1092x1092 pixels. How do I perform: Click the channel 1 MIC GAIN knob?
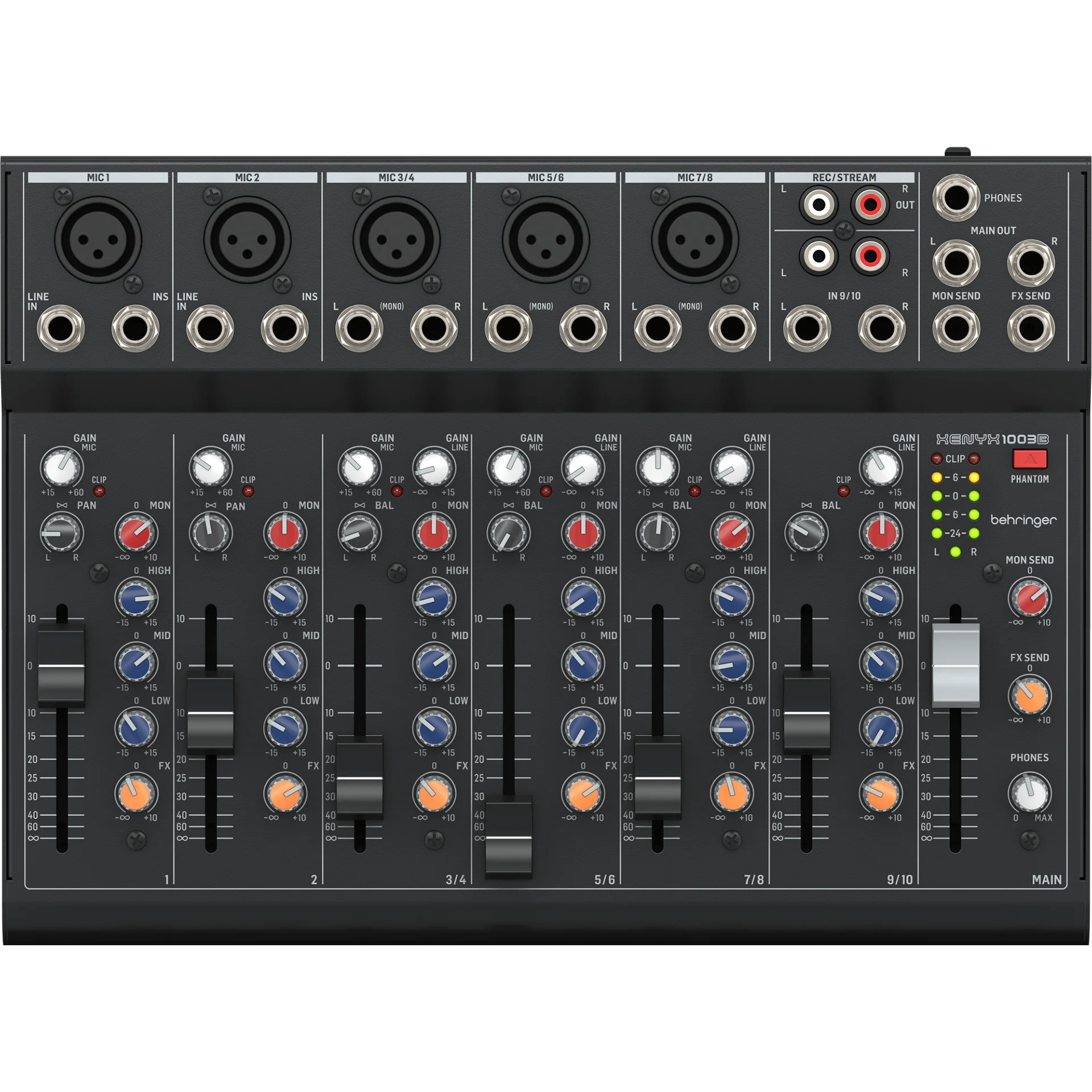pos(61,468)
